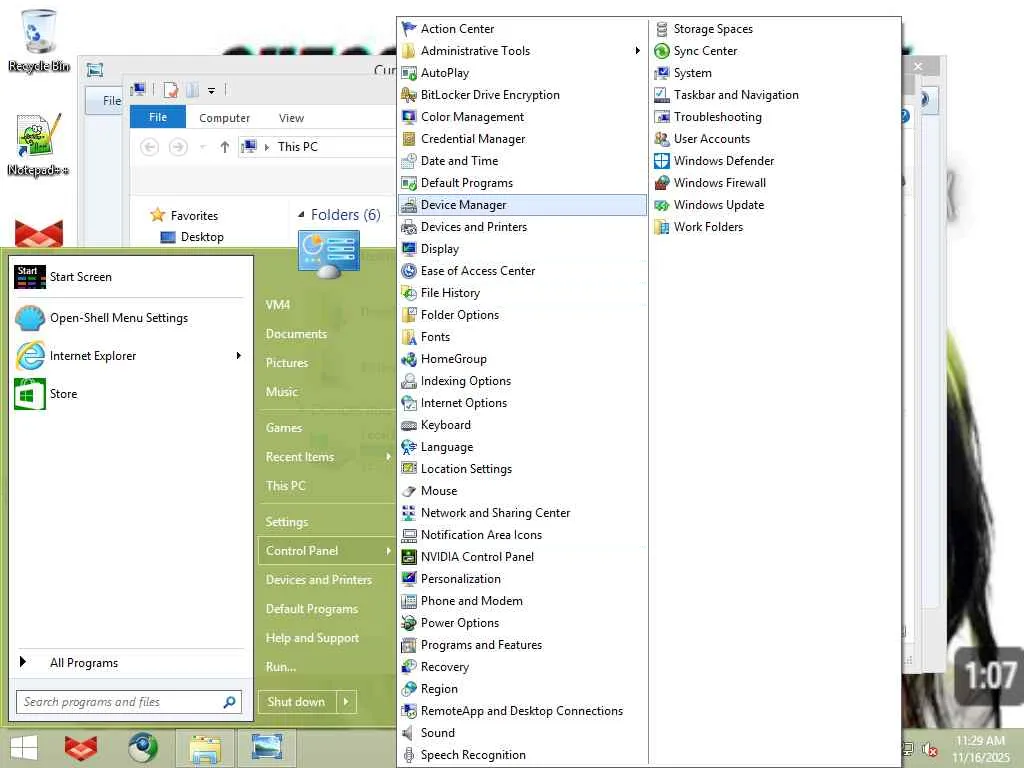This screenshot has height=768, width=1024.
Task: Switch to View ribbon tab
Action: click(x=291, y=118)
